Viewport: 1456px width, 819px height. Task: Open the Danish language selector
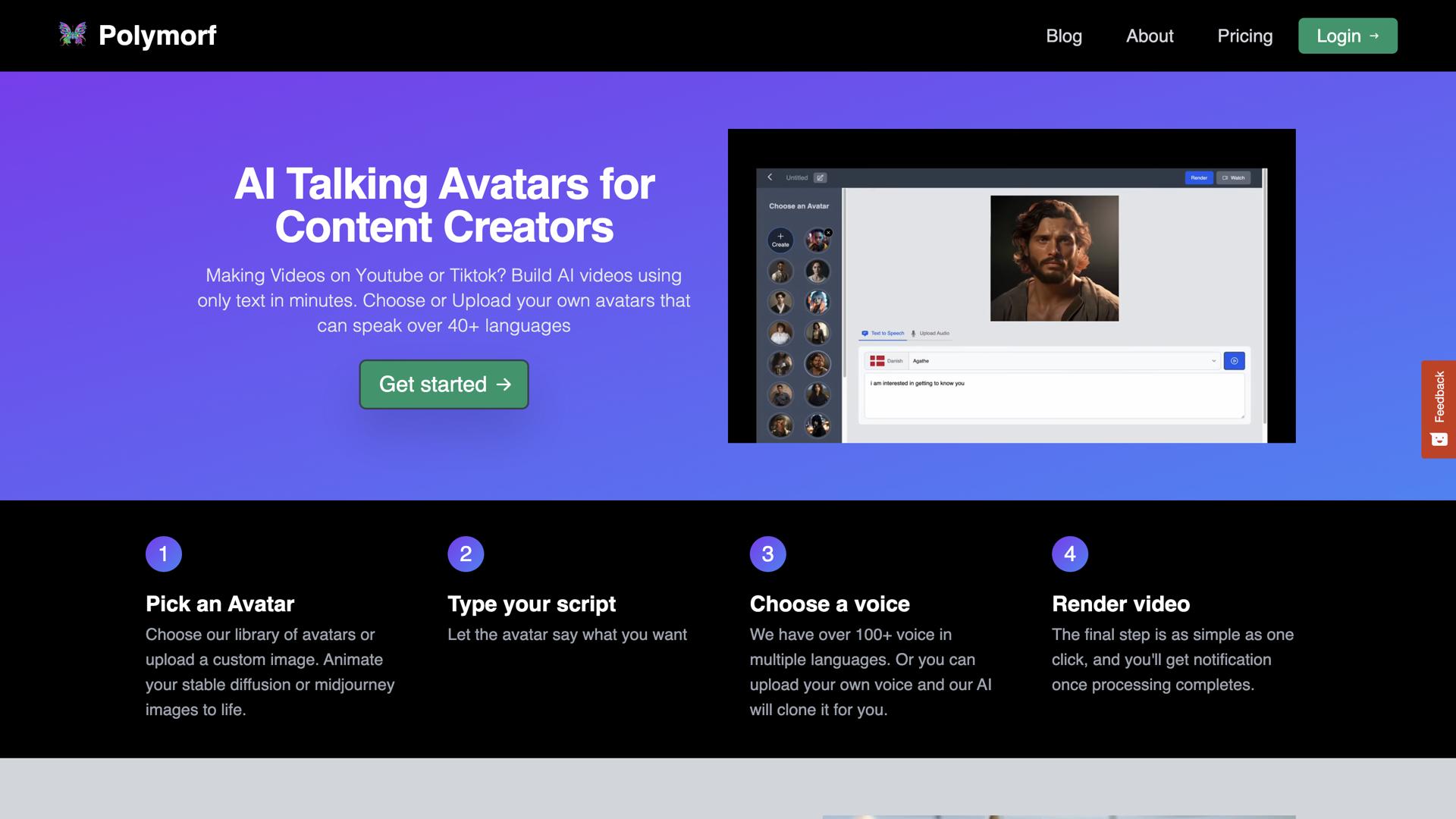pyautogui.click(x=886, y=361)
